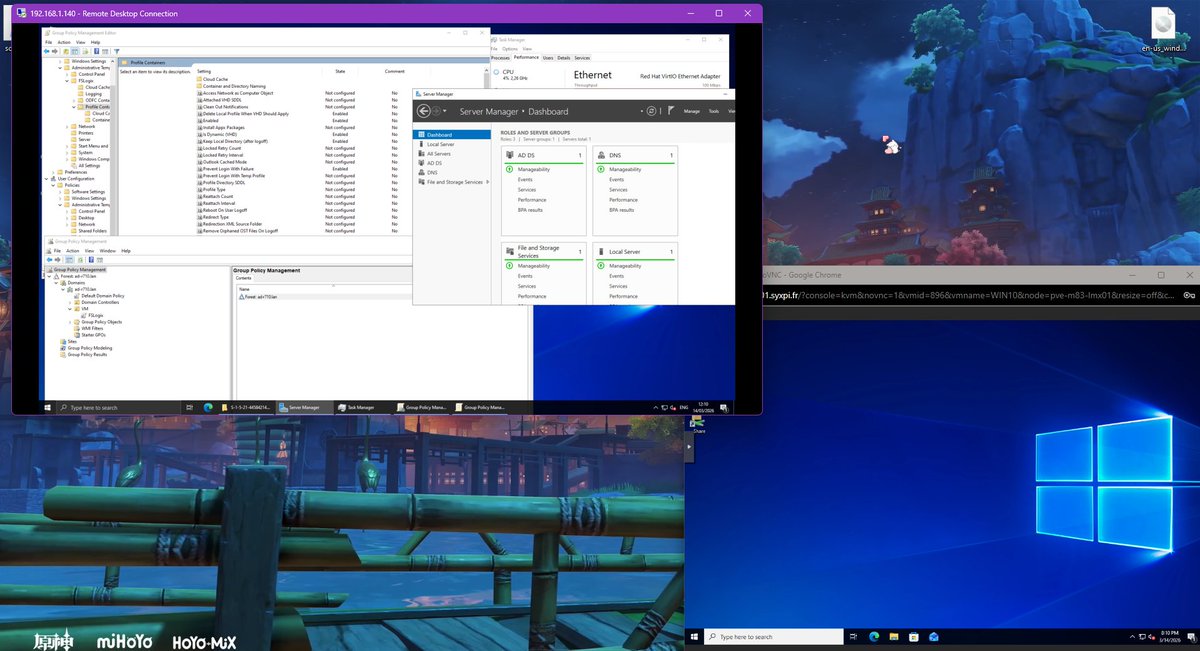The image size is (1200, 651).
Task: Click Manageability status icon in AD DS tile
Action: point(509,169)
